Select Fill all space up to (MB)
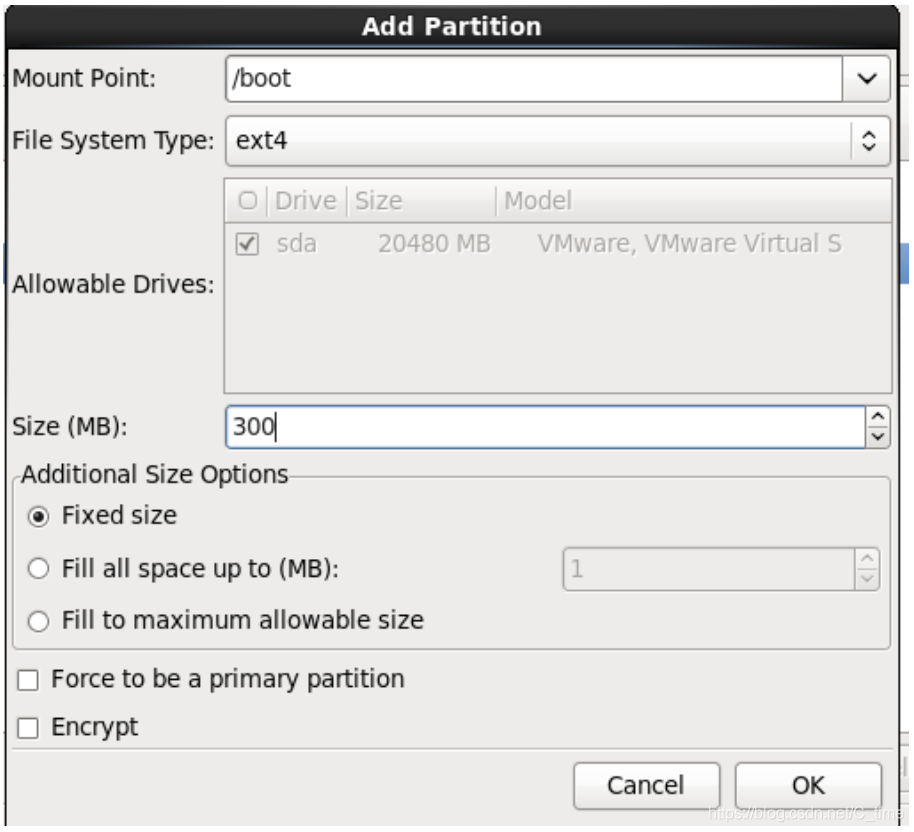 click(x=38, y=568)
